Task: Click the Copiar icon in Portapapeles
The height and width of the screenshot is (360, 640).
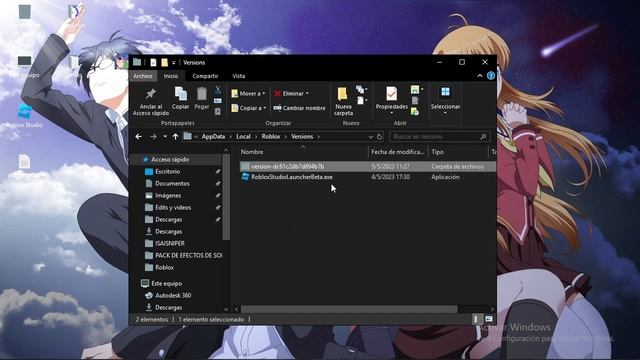Action: [180, 94]
